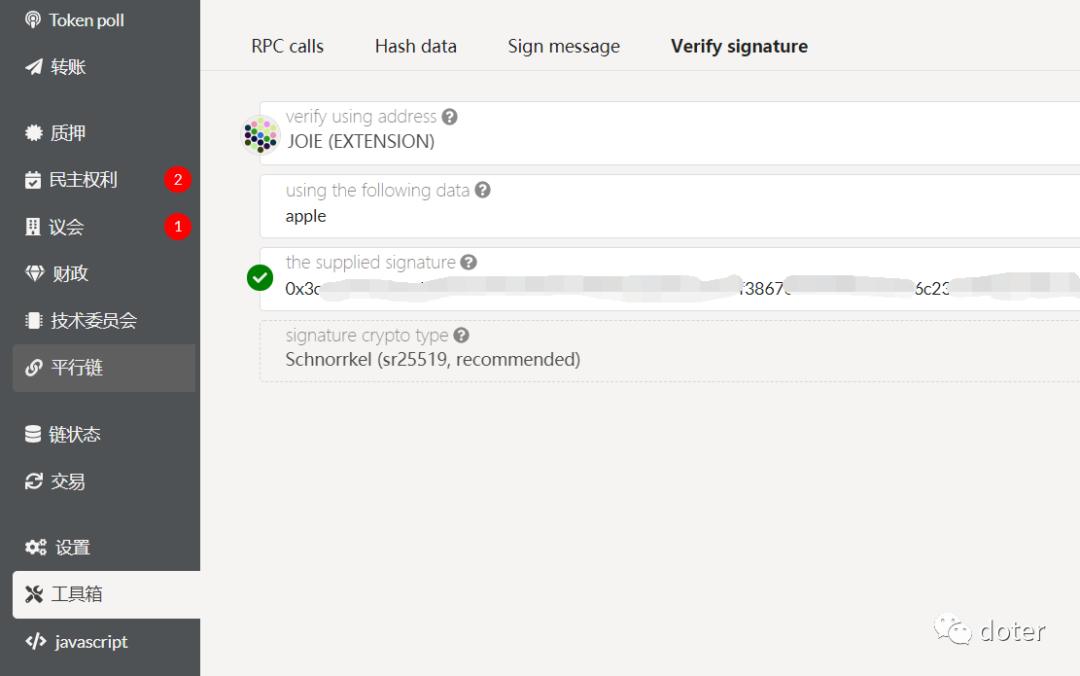Click the Token poll sidebar icon
This screenshot has width=1080, height=676.
[34, 20]
